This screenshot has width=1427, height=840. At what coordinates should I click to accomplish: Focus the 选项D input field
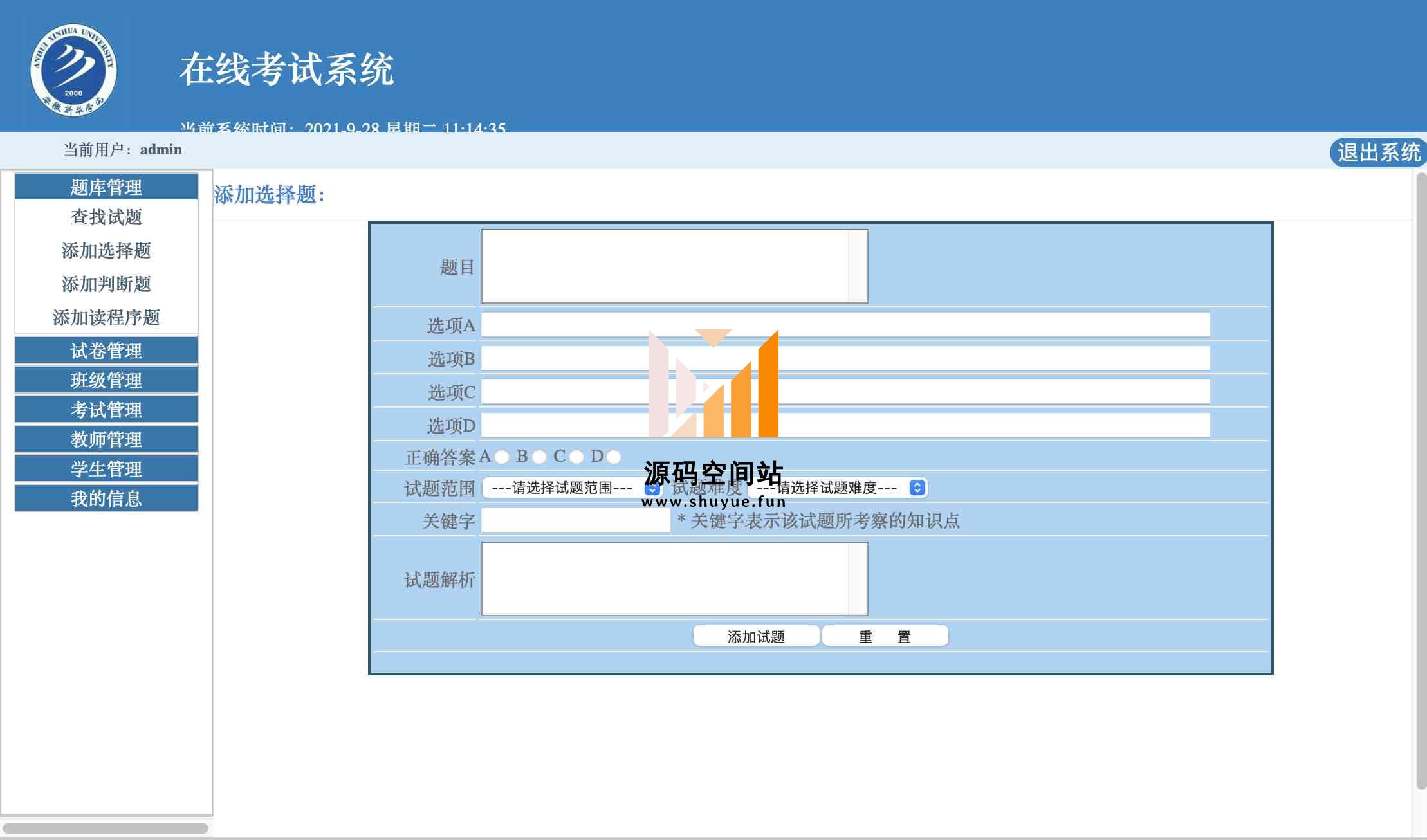click(x=845, y=425)
